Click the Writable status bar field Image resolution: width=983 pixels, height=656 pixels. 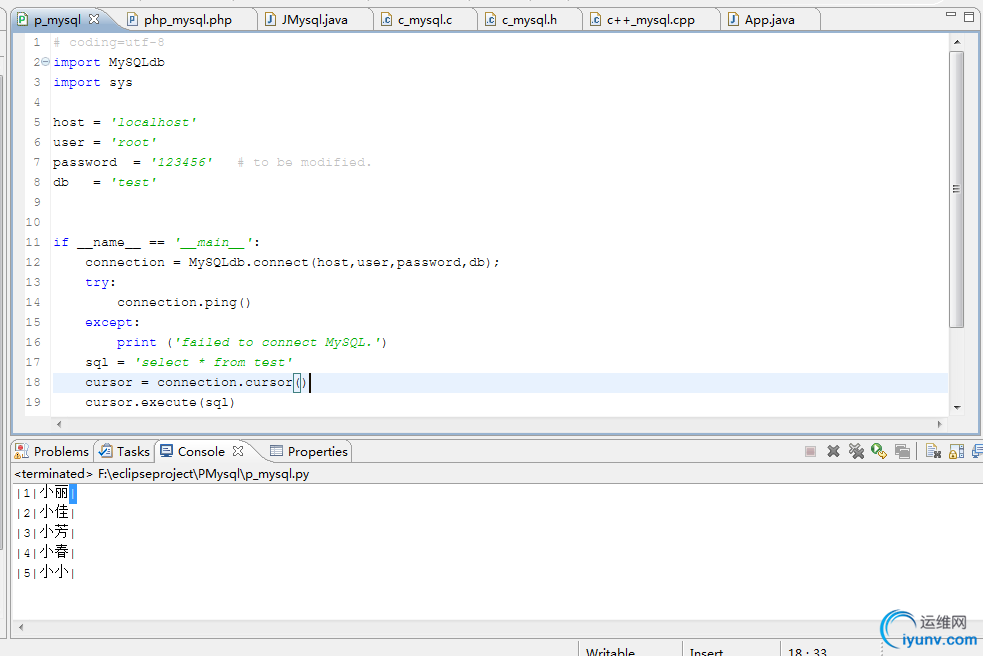[x=610, y=651]
